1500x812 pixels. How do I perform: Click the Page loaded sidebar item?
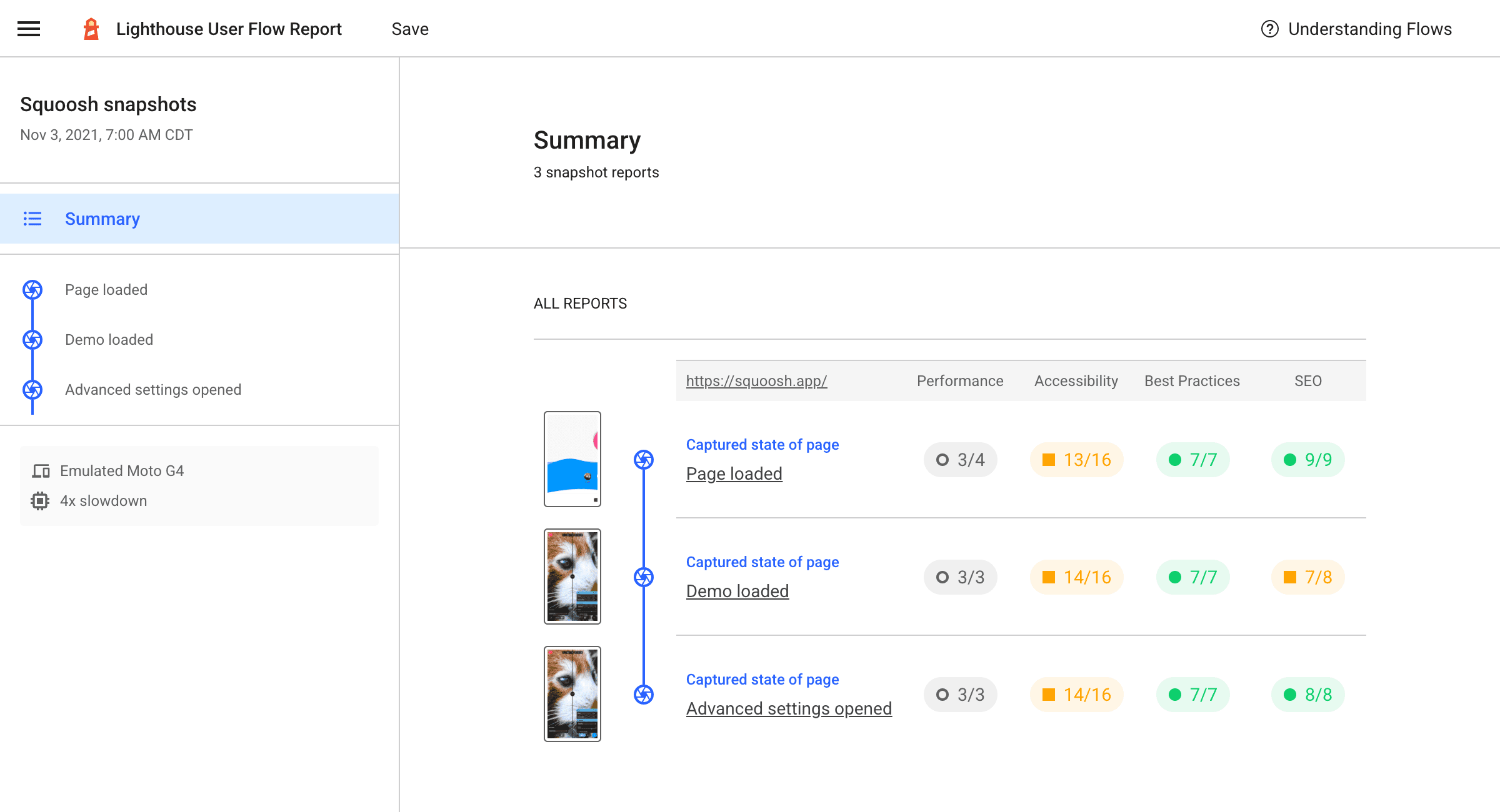pyautogui.click(x=106, y=290)
